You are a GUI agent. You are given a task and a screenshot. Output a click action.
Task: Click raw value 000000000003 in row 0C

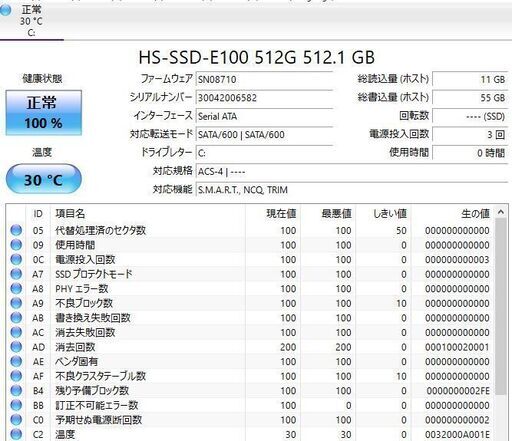(x=457, y=259)
